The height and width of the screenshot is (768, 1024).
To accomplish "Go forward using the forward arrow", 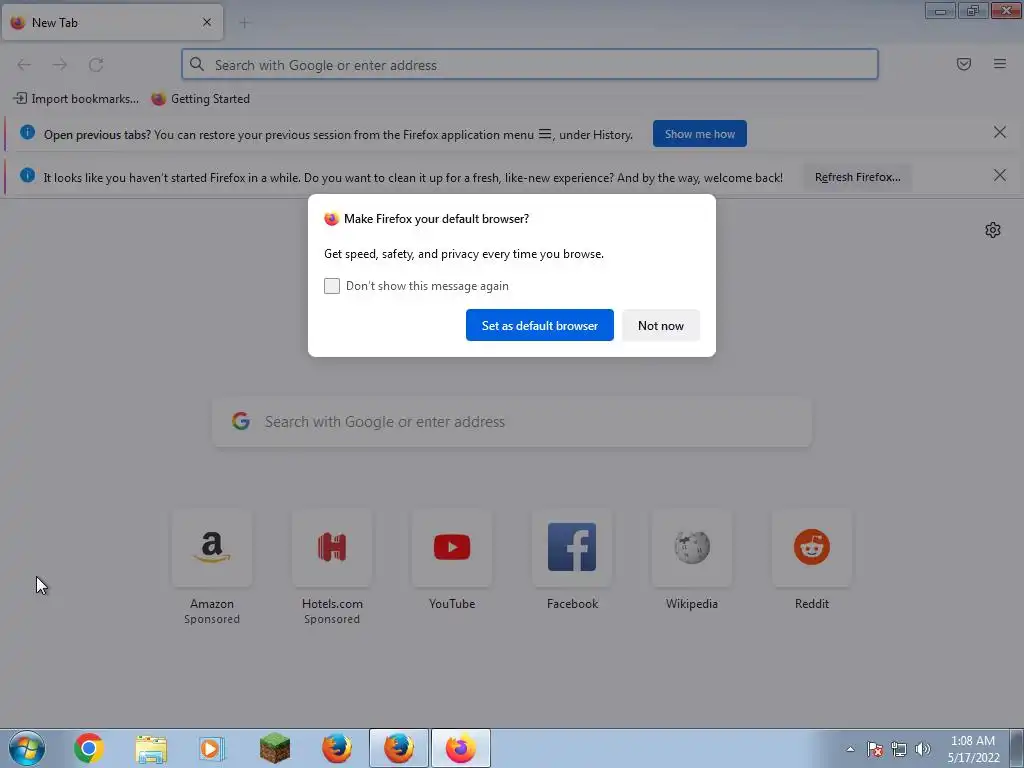I will pyautogui.click(x=60, y=65).
